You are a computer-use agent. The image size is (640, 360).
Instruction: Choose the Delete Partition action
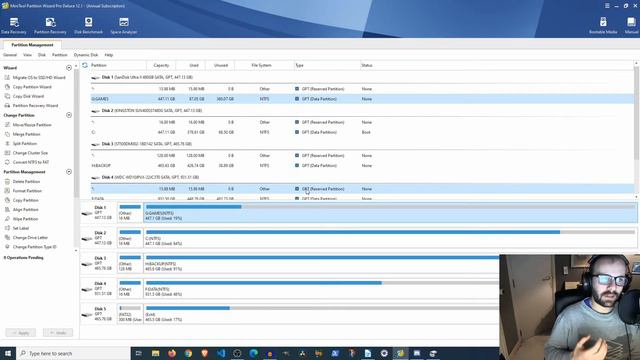22,182
